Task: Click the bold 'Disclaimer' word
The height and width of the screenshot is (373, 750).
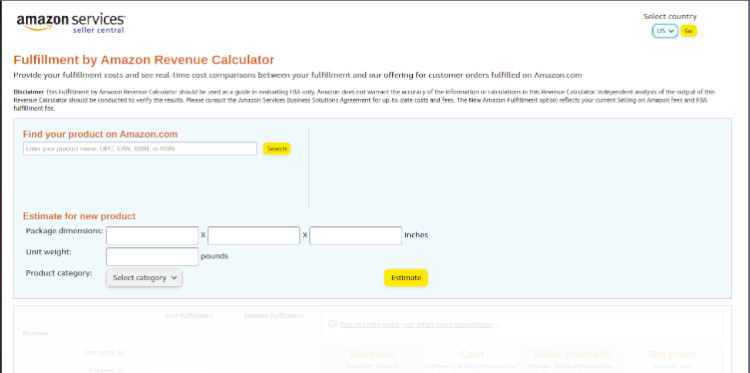Action: tap(29, 92)
